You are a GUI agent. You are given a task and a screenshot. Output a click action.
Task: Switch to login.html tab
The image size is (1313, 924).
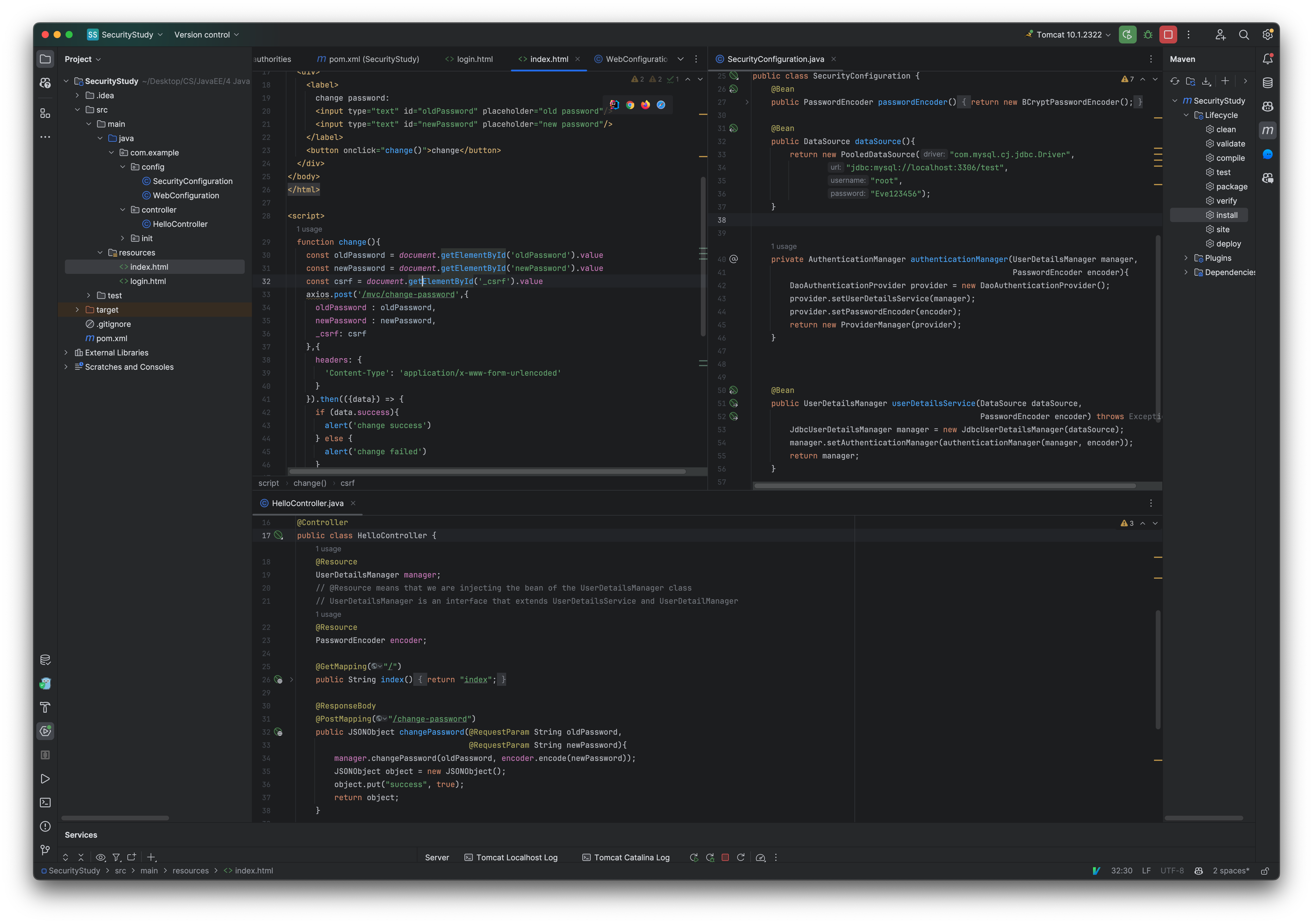coord(474,60)
